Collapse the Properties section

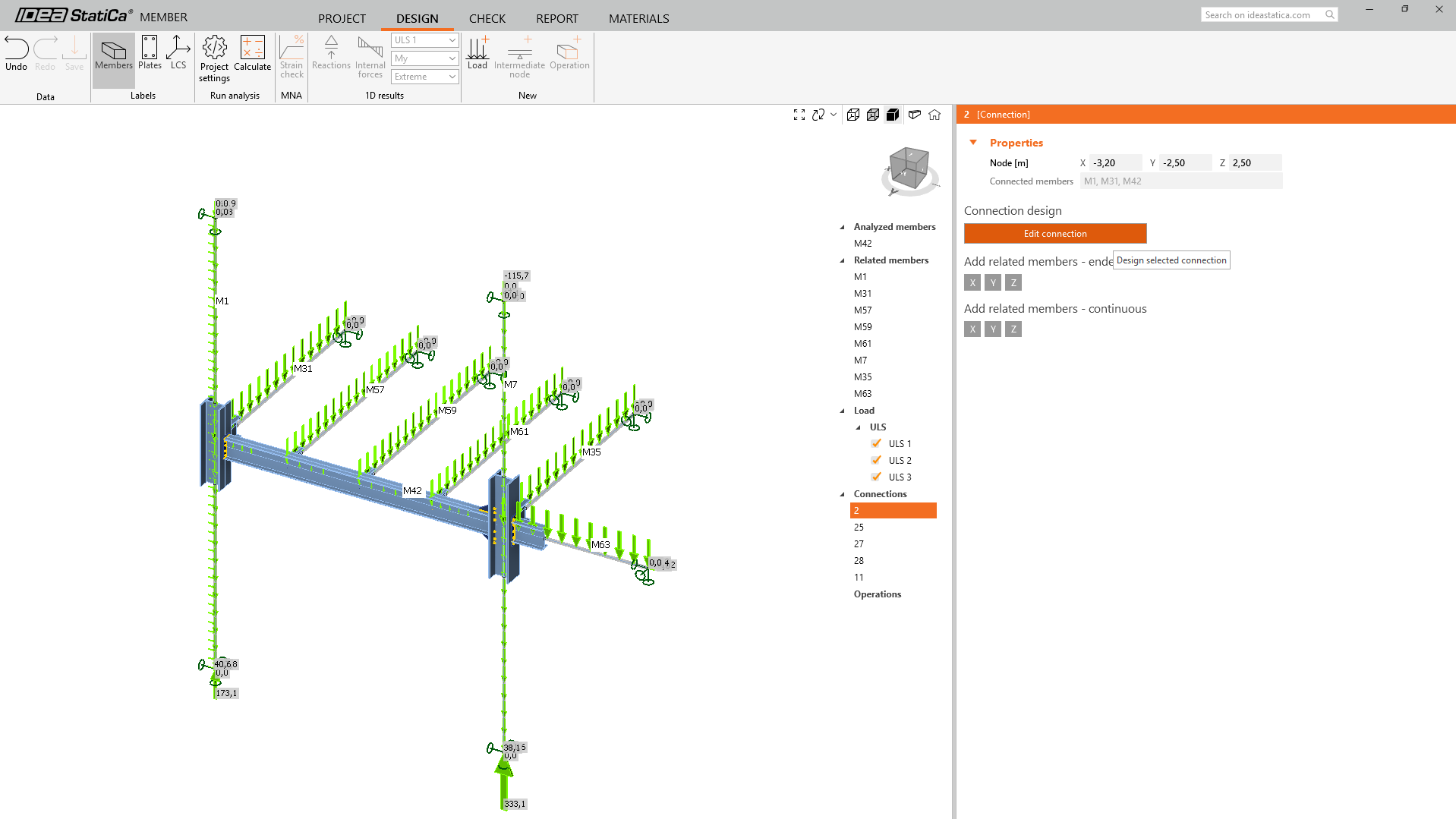pos(973,143)
